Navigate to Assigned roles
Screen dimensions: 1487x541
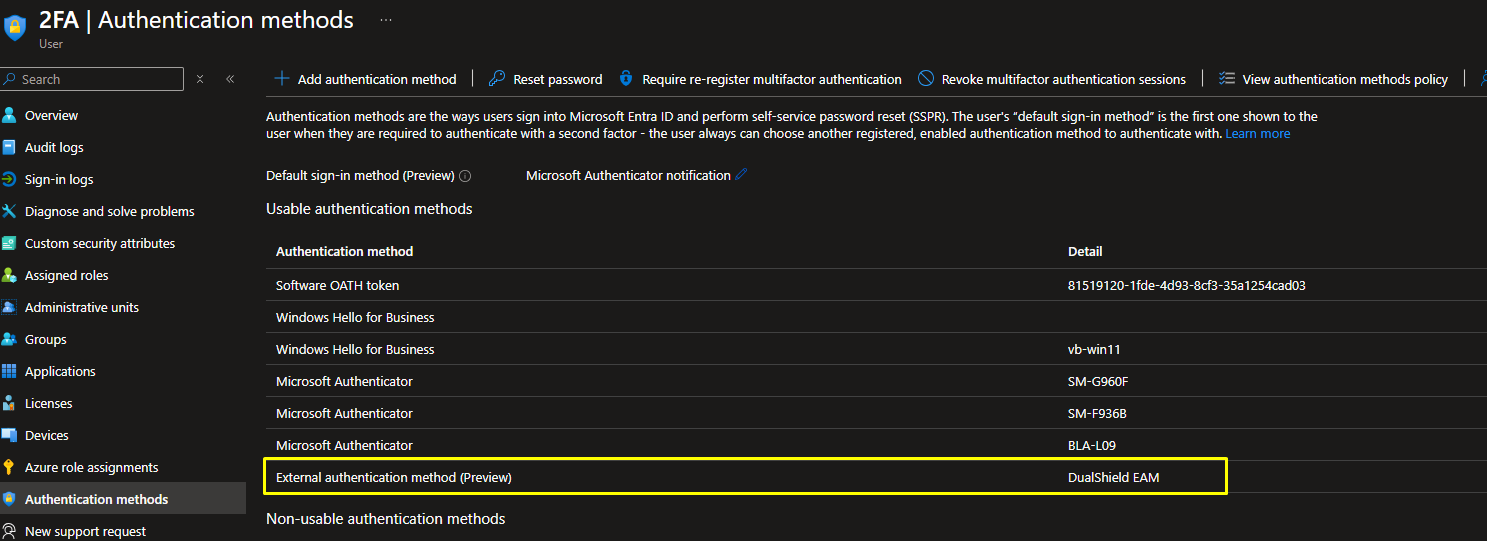point(66,275)
